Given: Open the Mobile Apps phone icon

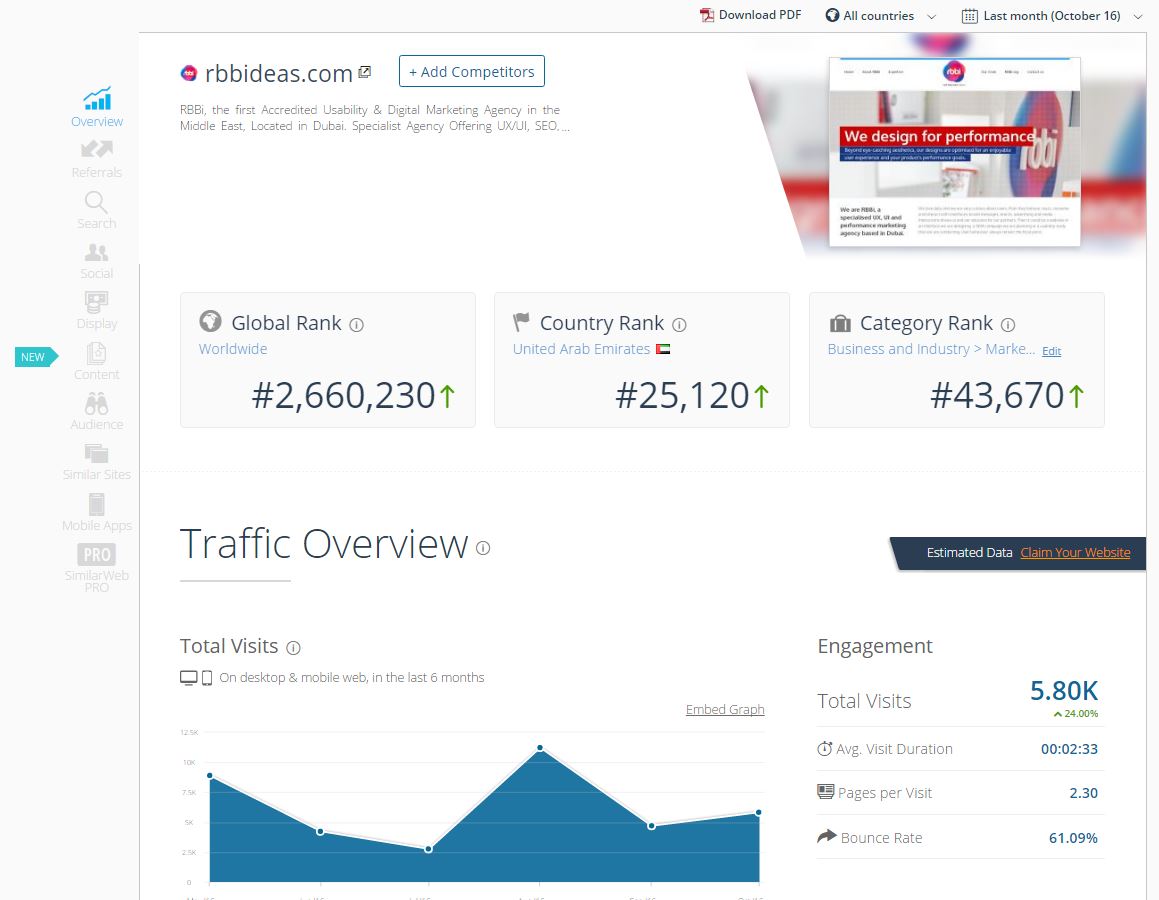Looking at the screenshot, I should pyautogui.click(x=96, y=504).
